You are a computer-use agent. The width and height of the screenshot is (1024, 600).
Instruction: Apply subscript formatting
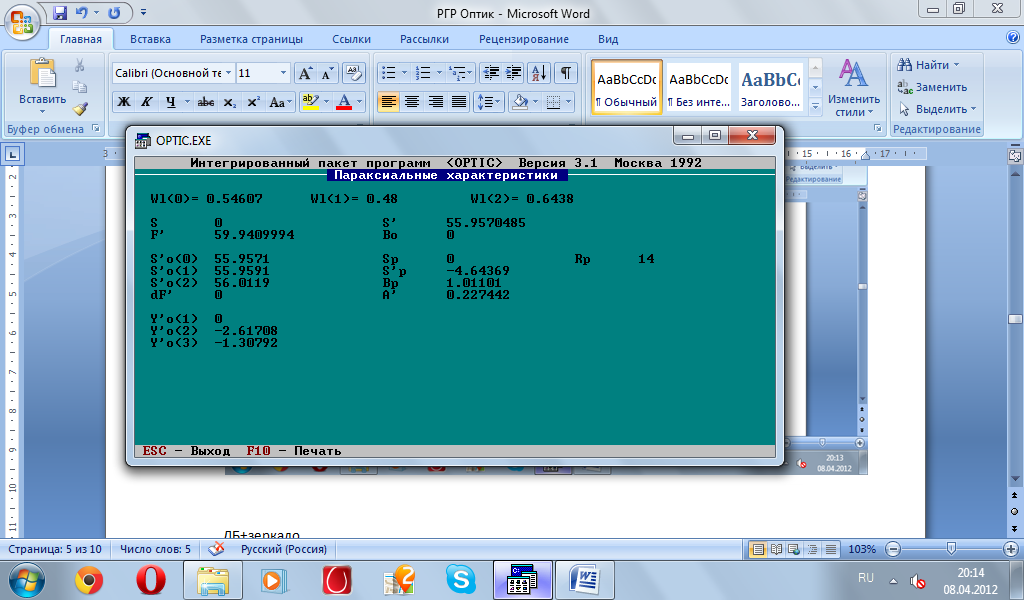pyautogui.click(x=229, y=102)
